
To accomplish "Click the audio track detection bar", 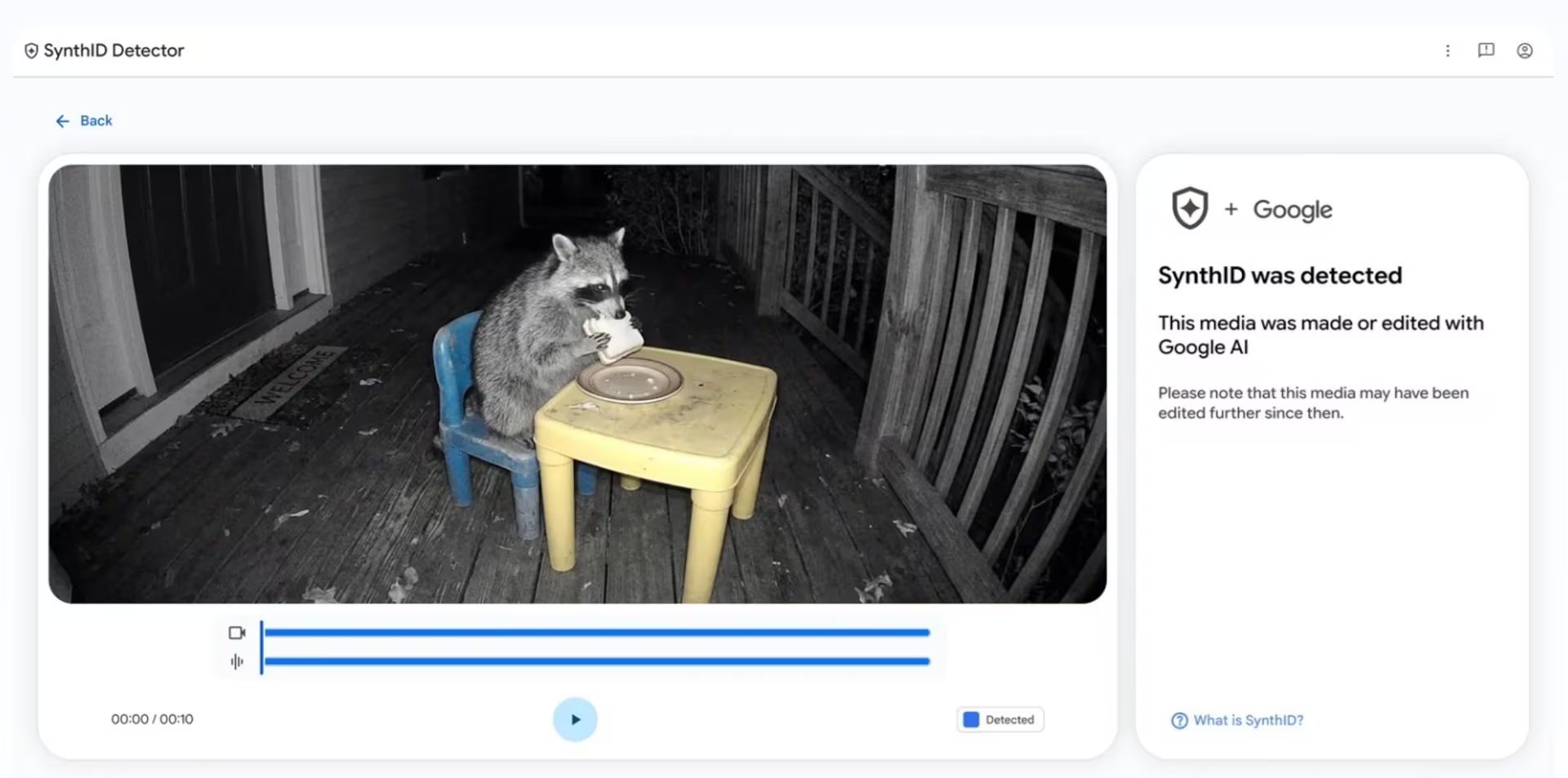I will pyautogui.click(x=597, y=661).
